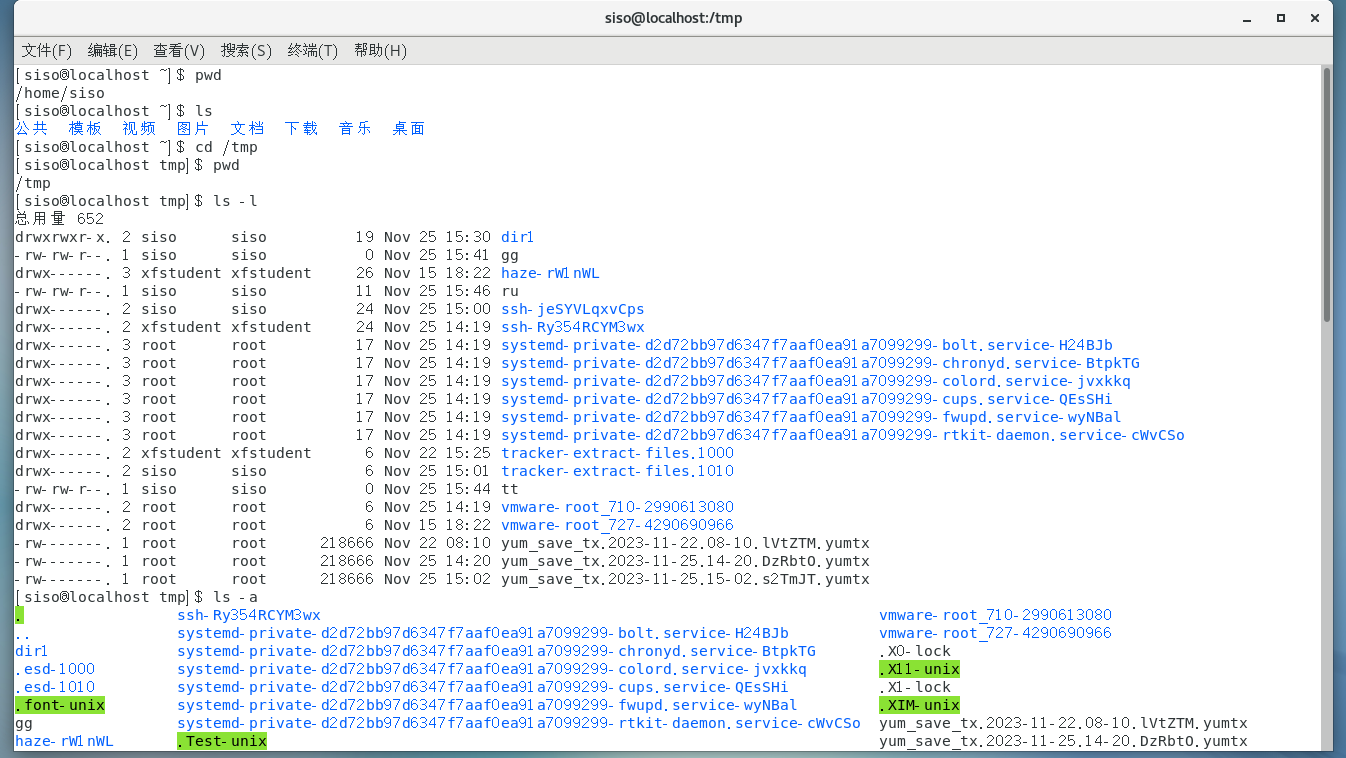Click tracker-extract-files.1000 directory name
The image size is (1346, 758).
[x=618, y=453]
